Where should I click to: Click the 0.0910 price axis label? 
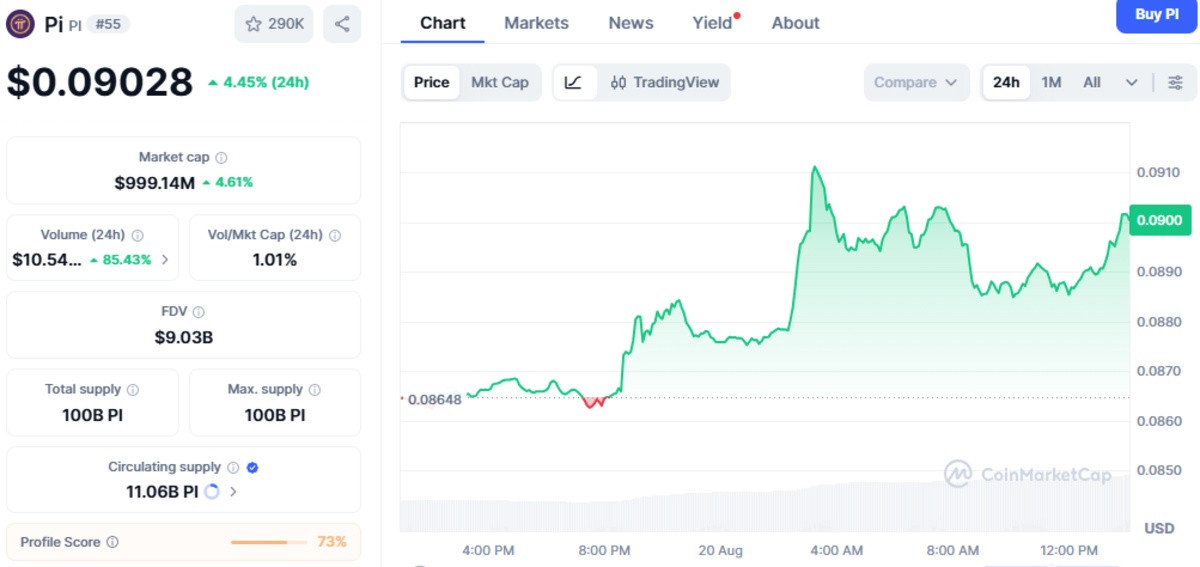tap(1159, 172)
